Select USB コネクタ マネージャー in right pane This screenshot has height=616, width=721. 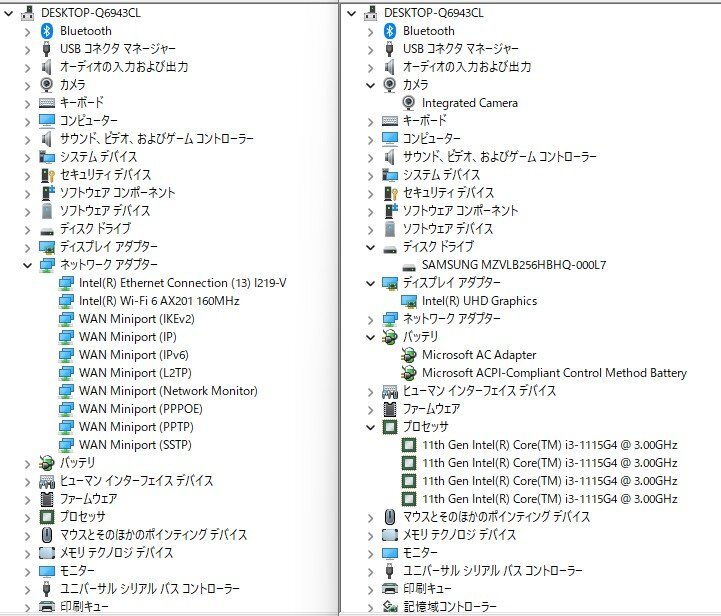coord(461,49)
